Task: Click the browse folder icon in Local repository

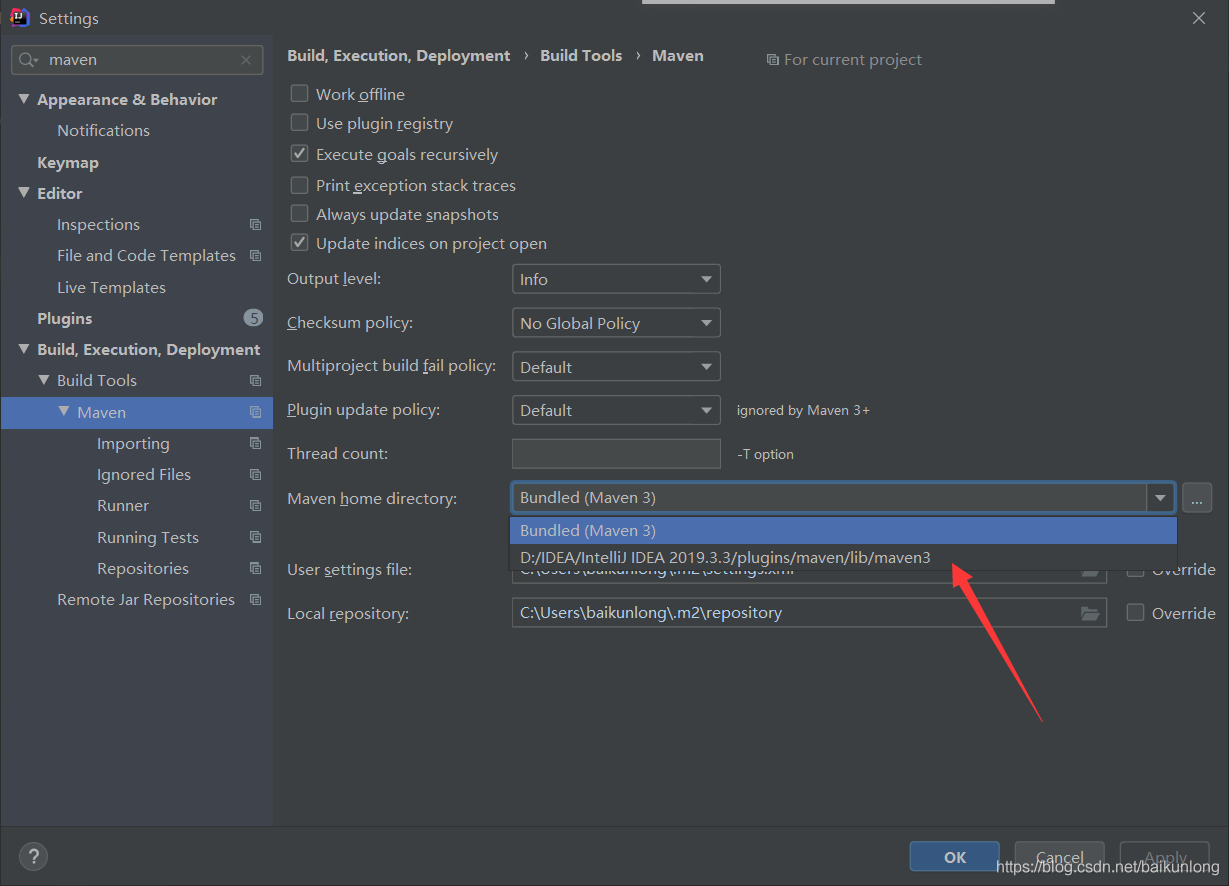Action: pos(1090,613)
